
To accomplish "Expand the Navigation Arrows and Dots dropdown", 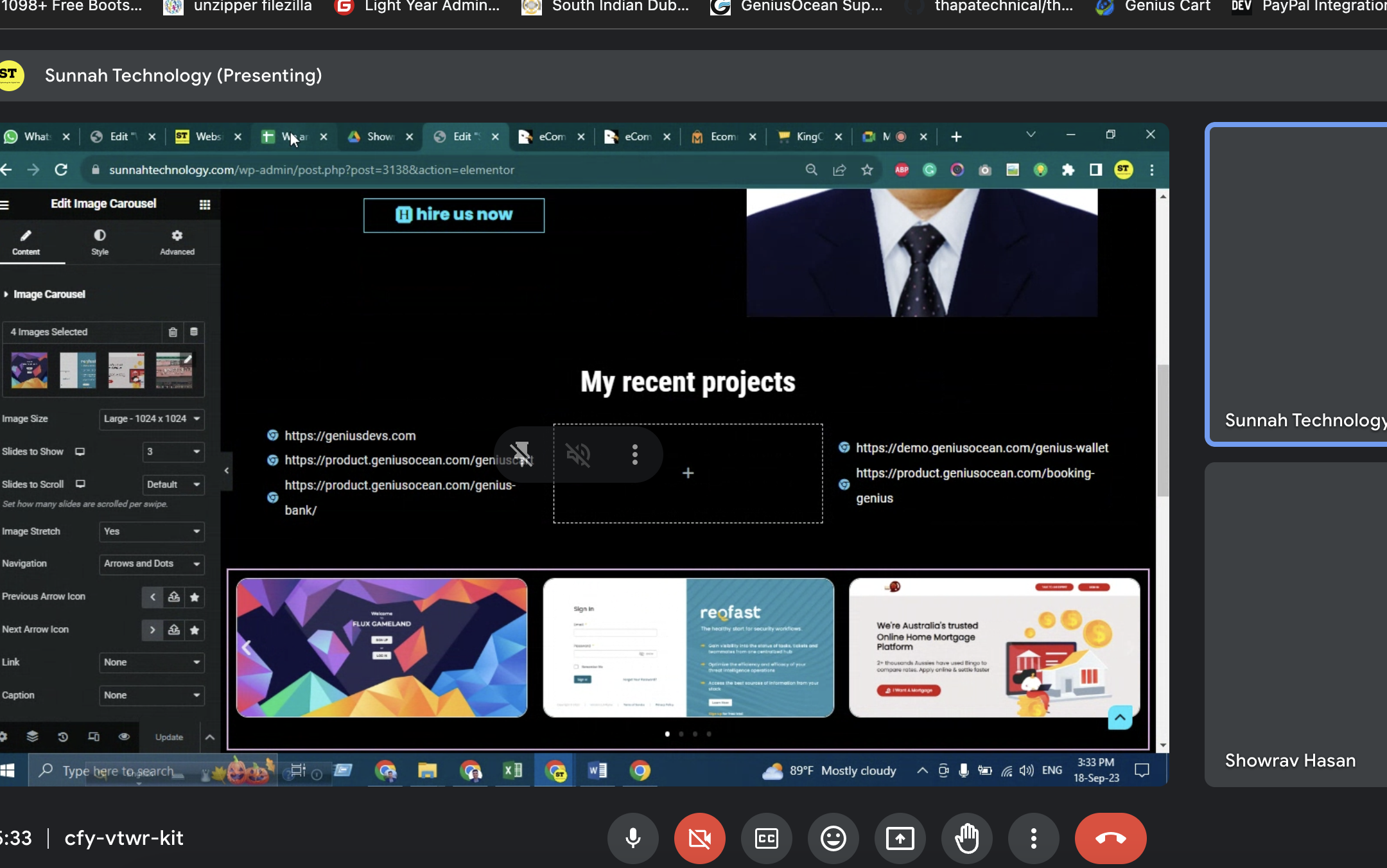I will pos(152,564).
